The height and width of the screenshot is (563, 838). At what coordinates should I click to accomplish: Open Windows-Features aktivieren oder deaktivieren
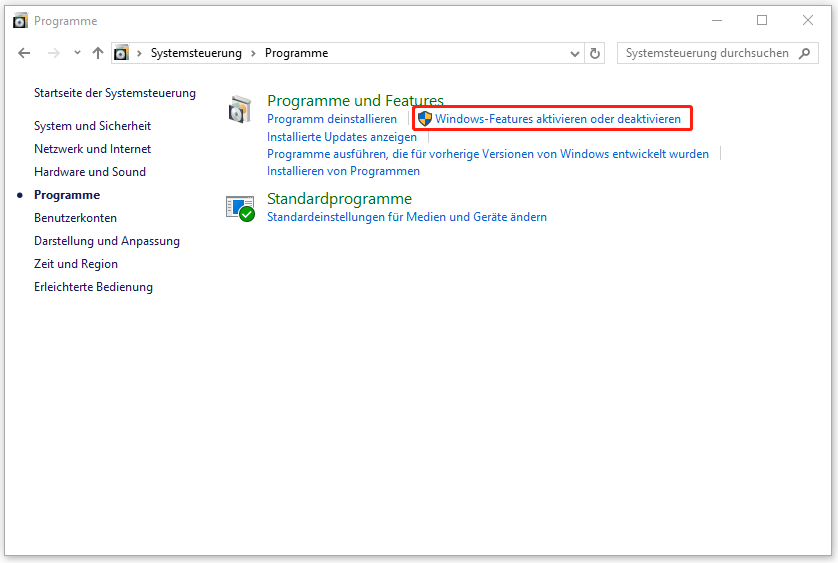(x=558, y=119)
